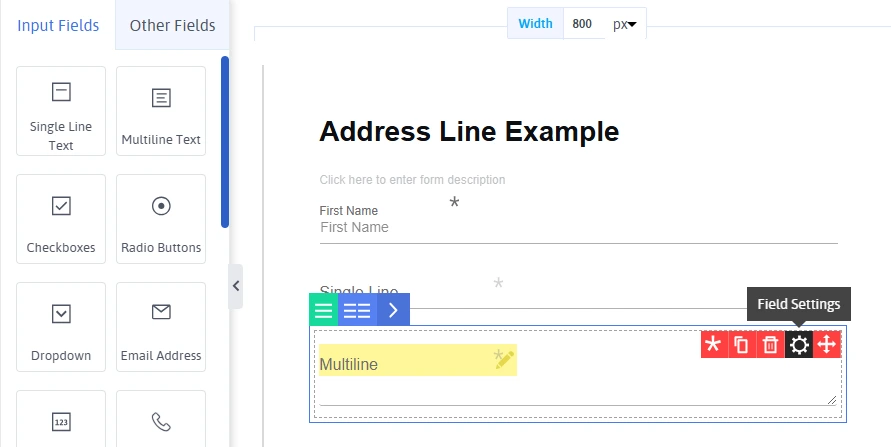The image size is (891, 447).
Task: Add an Email Address field
Action: click(x=161, y=327)
